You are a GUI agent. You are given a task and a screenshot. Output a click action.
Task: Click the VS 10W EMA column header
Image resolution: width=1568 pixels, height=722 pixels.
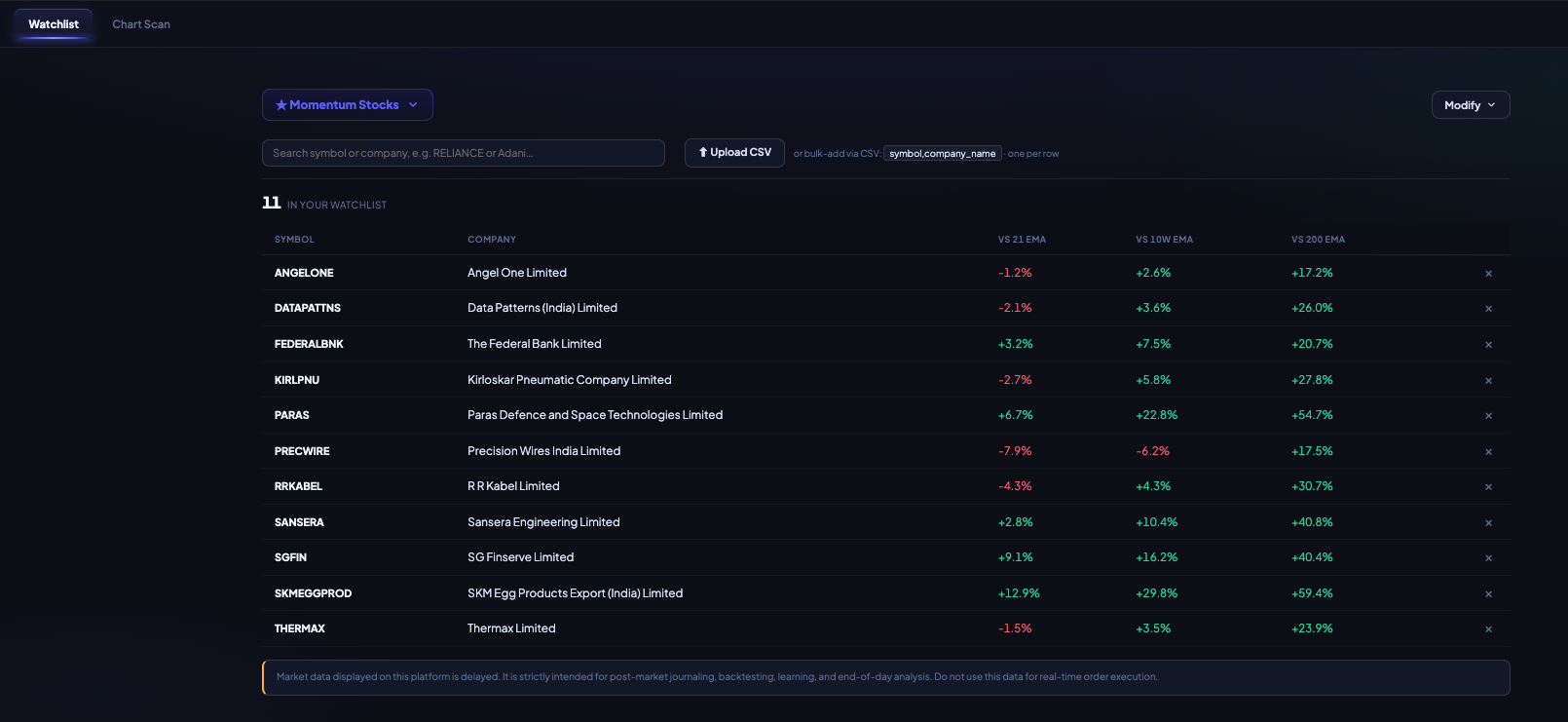pyautogui.click(x=1164, y=240)
